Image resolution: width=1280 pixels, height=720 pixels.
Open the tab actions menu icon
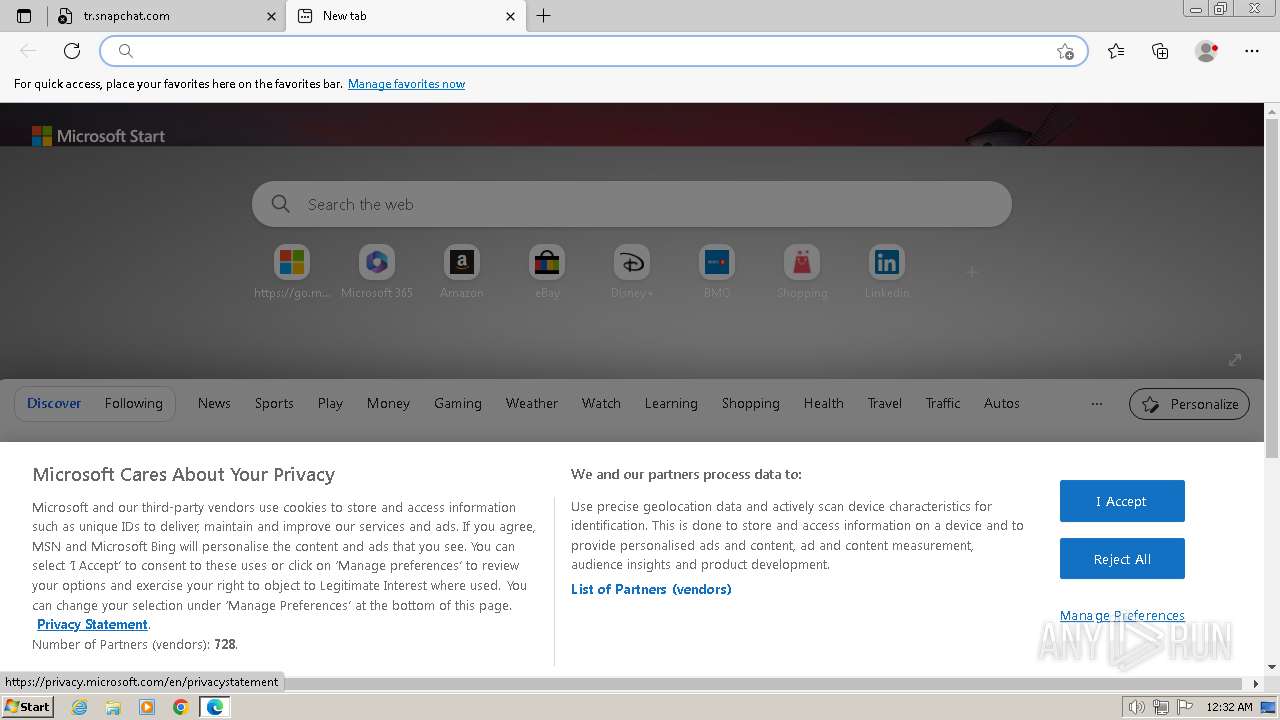24,16
